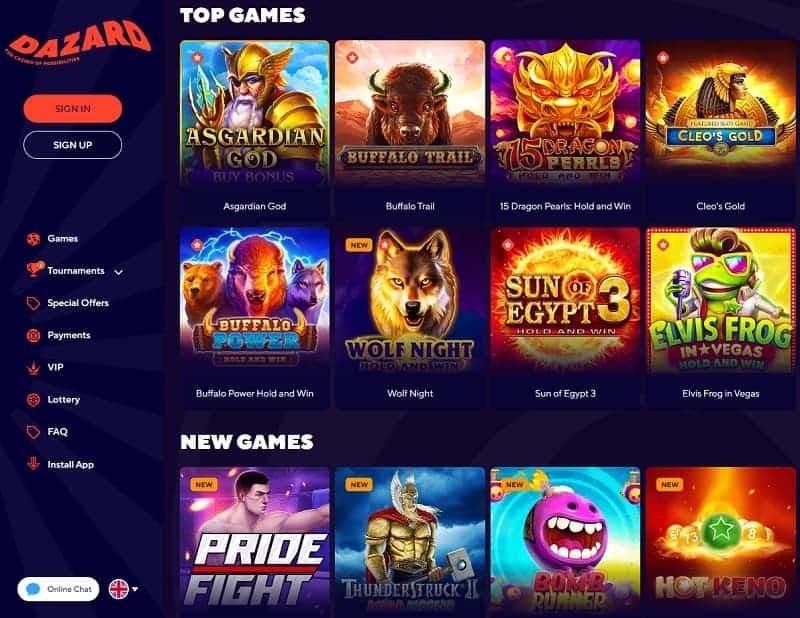
Task: Click the UK flag language icon
Action: [119, 589]
